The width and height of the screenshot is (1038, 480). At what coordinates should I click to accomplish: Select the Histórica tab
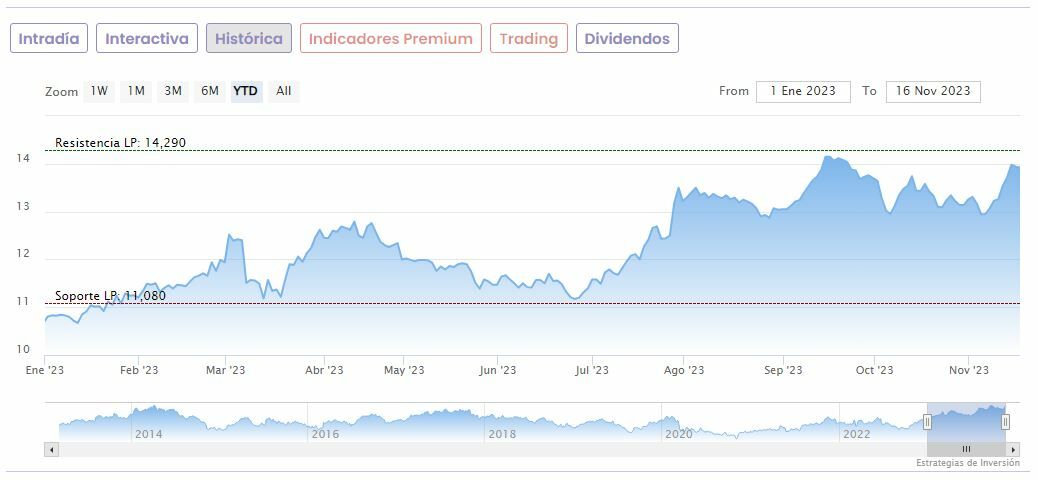pyautogui.click(x=249, y=39)
